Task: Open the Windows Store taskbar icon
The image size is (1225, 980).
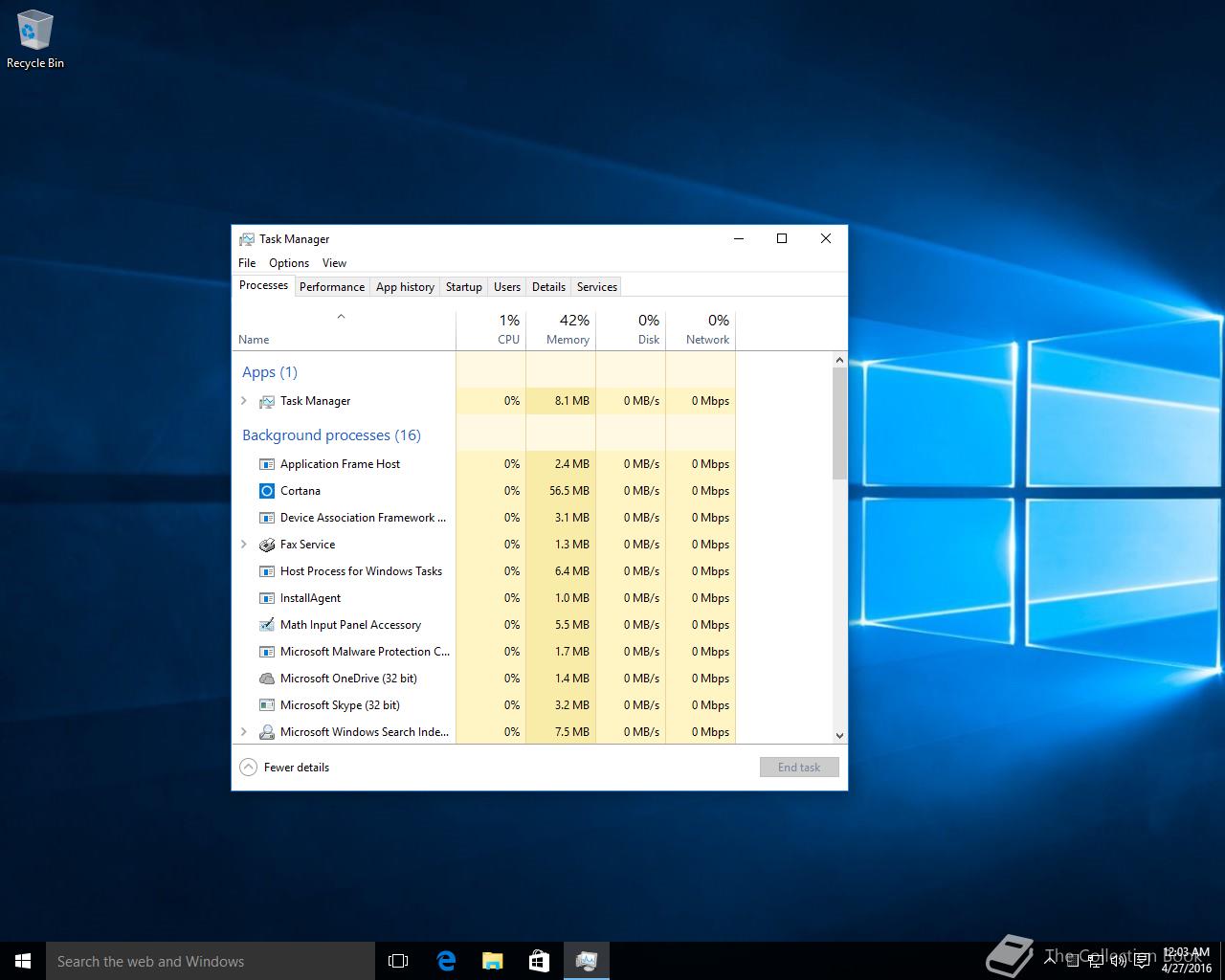Action: [x=539, y=961]
